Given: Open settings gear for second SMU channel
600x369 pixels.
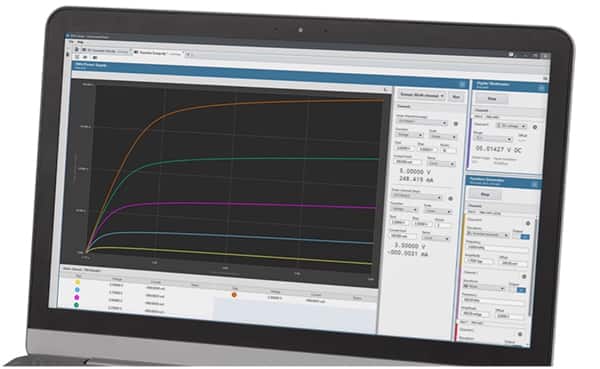Looking at the screenshot, I should 450,199.
